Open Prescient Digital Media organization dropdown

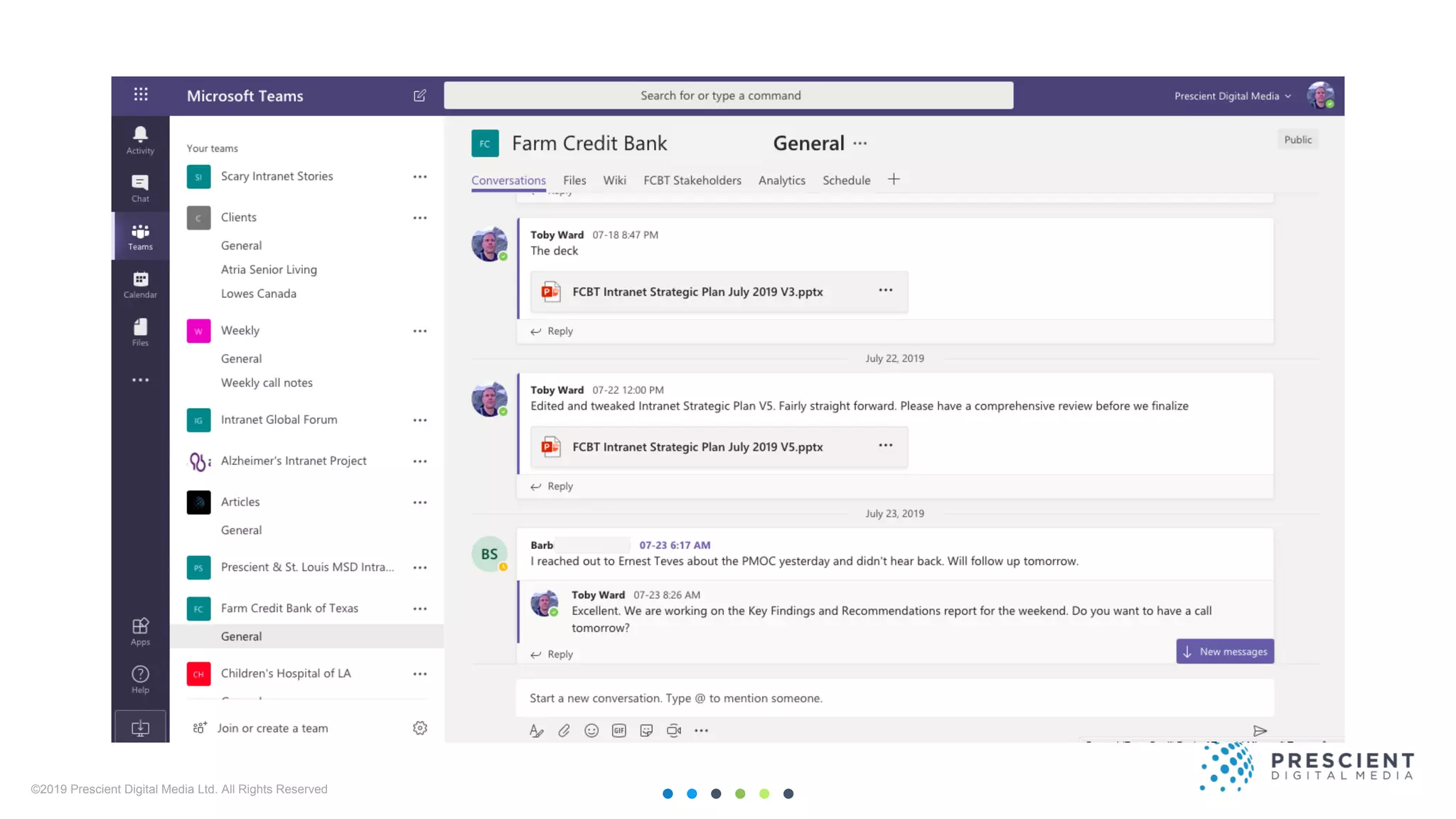click(1232, 96)
